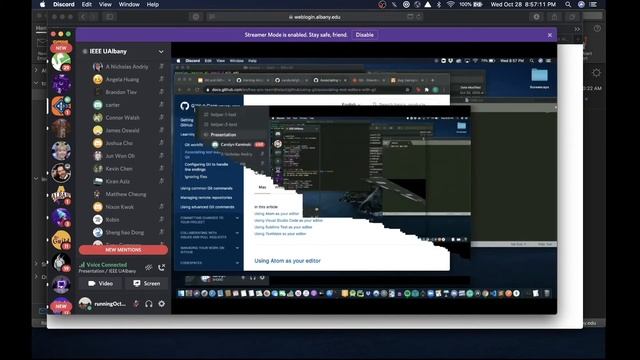The height and width of the screenshot is (360, 640).
Task: Open the bearded man avatar server
Action: pos(61,173)
